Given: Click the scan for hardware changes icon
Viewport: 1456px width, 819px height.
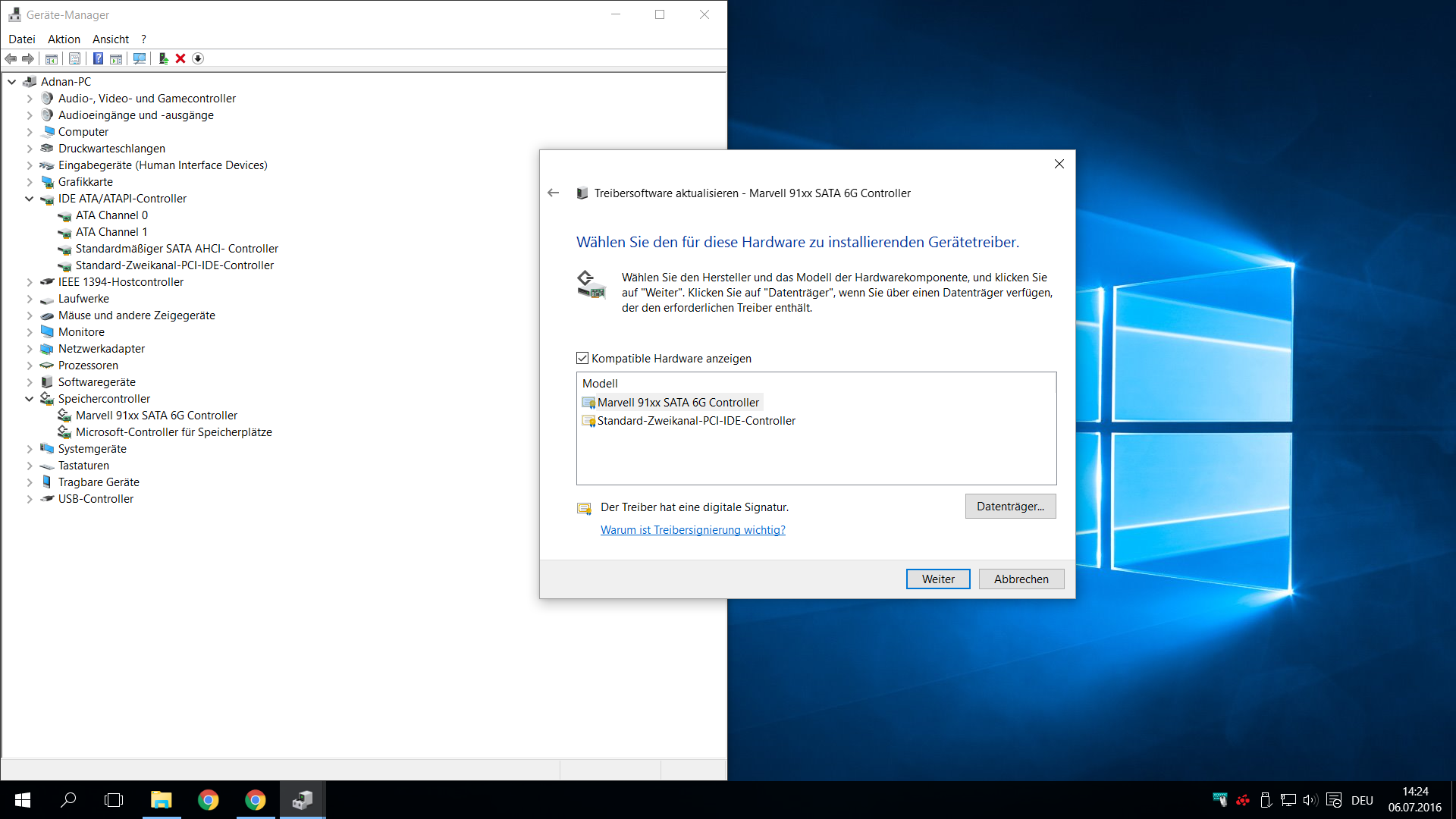Looking at the screenshot, I should (140, 58).
